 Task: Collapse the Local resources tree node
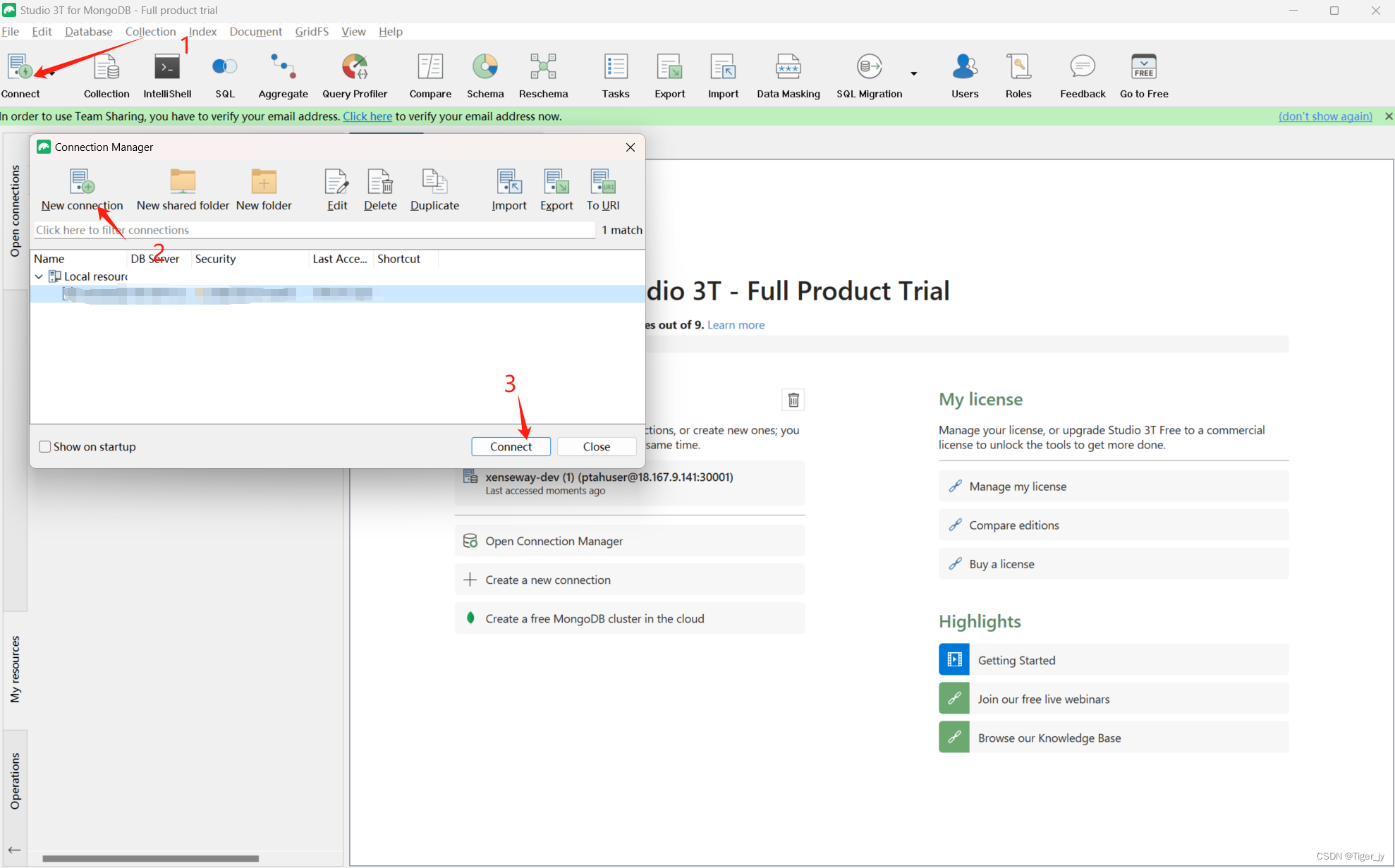pos(39,276)
